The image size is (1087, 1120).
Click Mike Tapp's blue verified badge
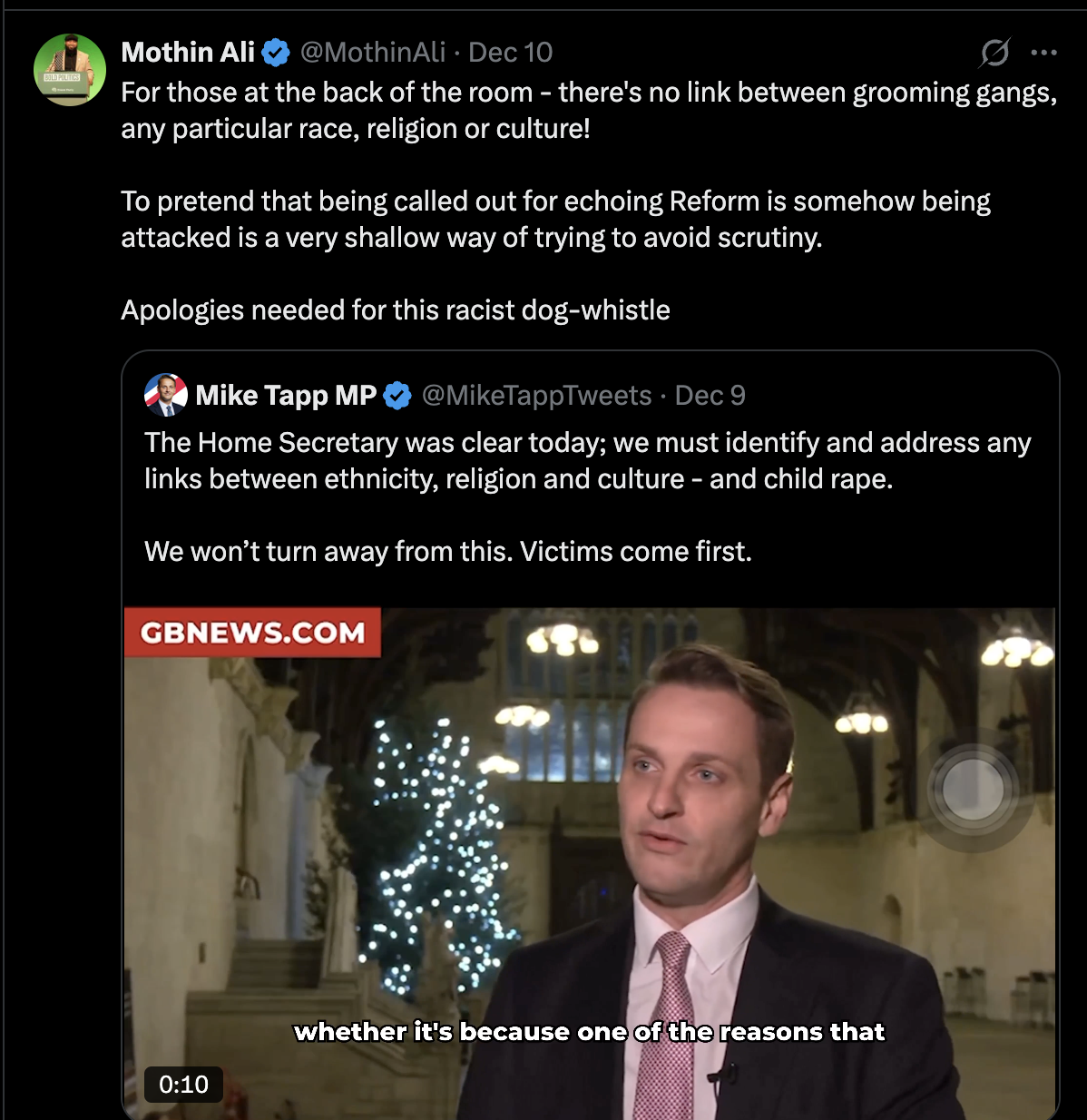pos(397,396)
